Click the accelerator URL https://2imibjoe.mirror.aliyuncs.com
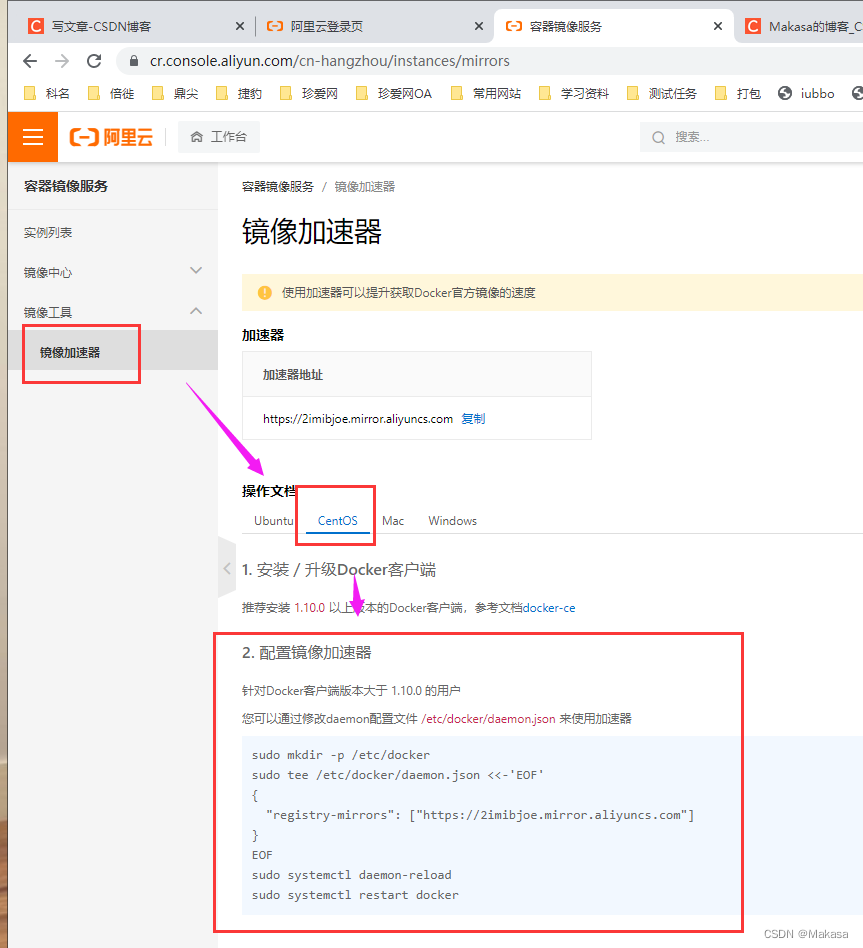 point(357,418)
